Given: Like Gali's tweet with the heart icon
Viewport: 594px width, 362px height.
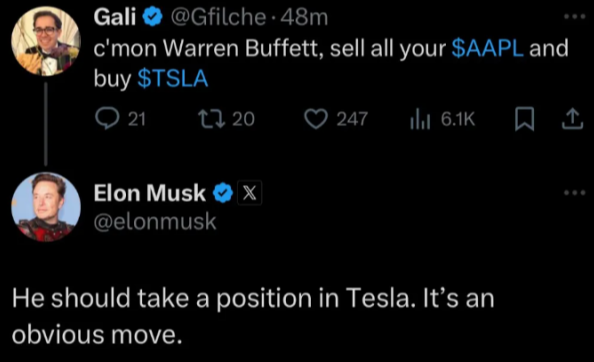Looking at the screenshot, I should pyautogui.click(x=316, y=119).
